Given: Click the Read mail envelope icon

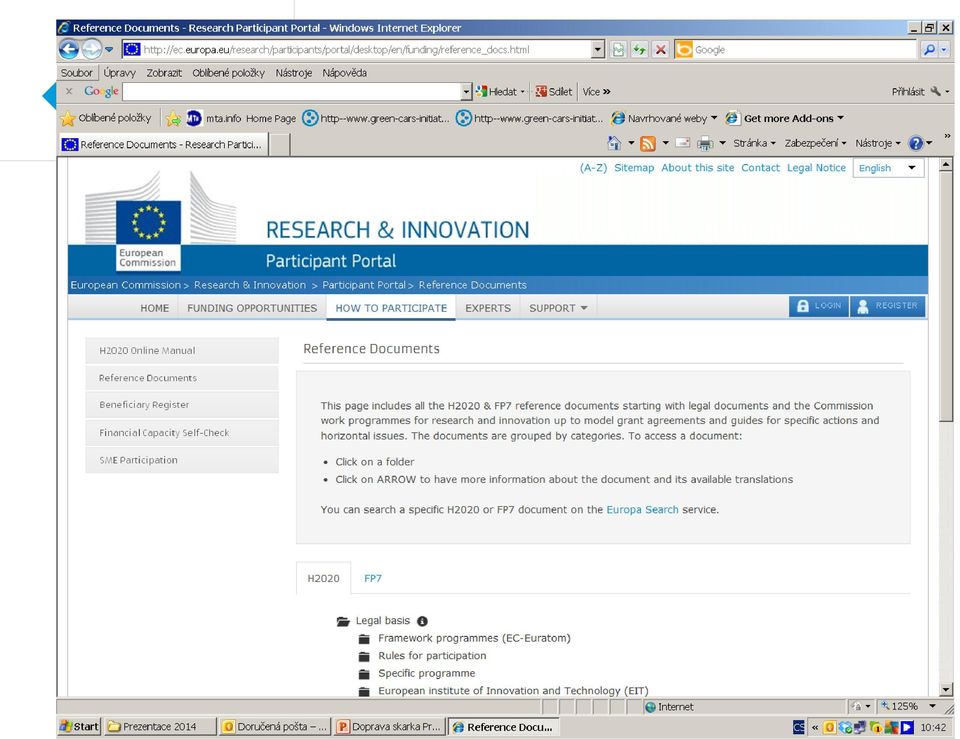Looking at the screenshot, I should click(683, 143).
